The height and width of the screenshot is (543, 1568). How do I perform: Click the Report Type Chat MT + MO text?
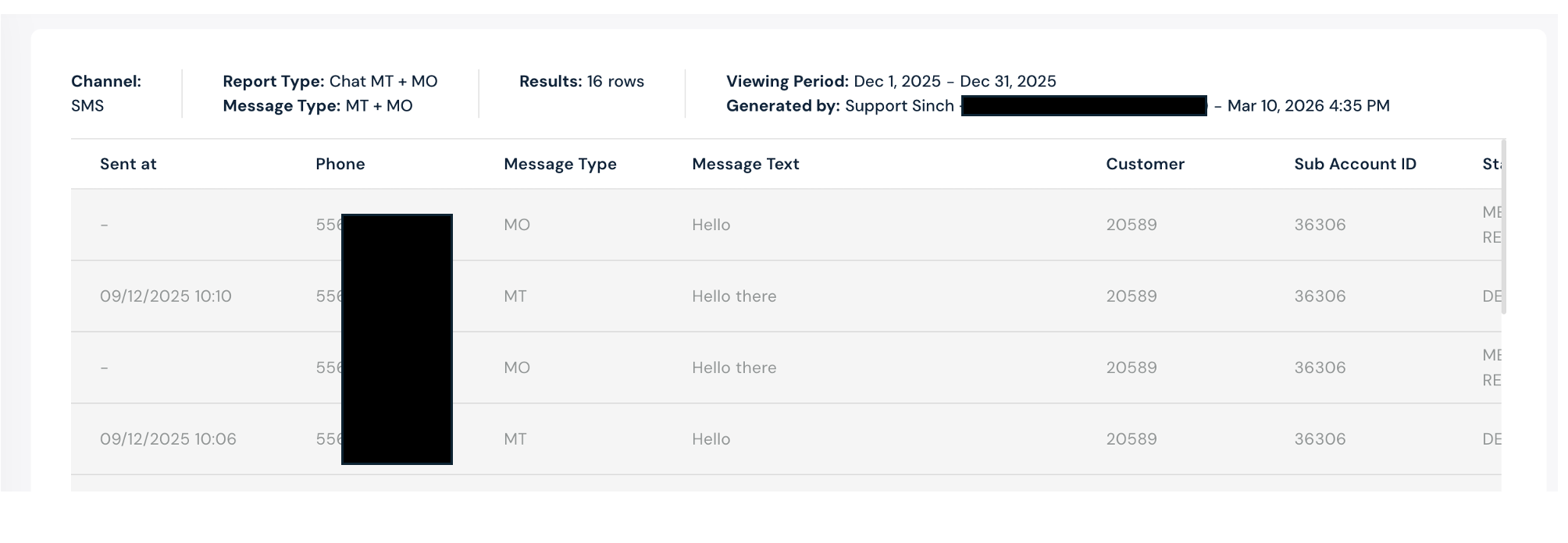[383, 81]
